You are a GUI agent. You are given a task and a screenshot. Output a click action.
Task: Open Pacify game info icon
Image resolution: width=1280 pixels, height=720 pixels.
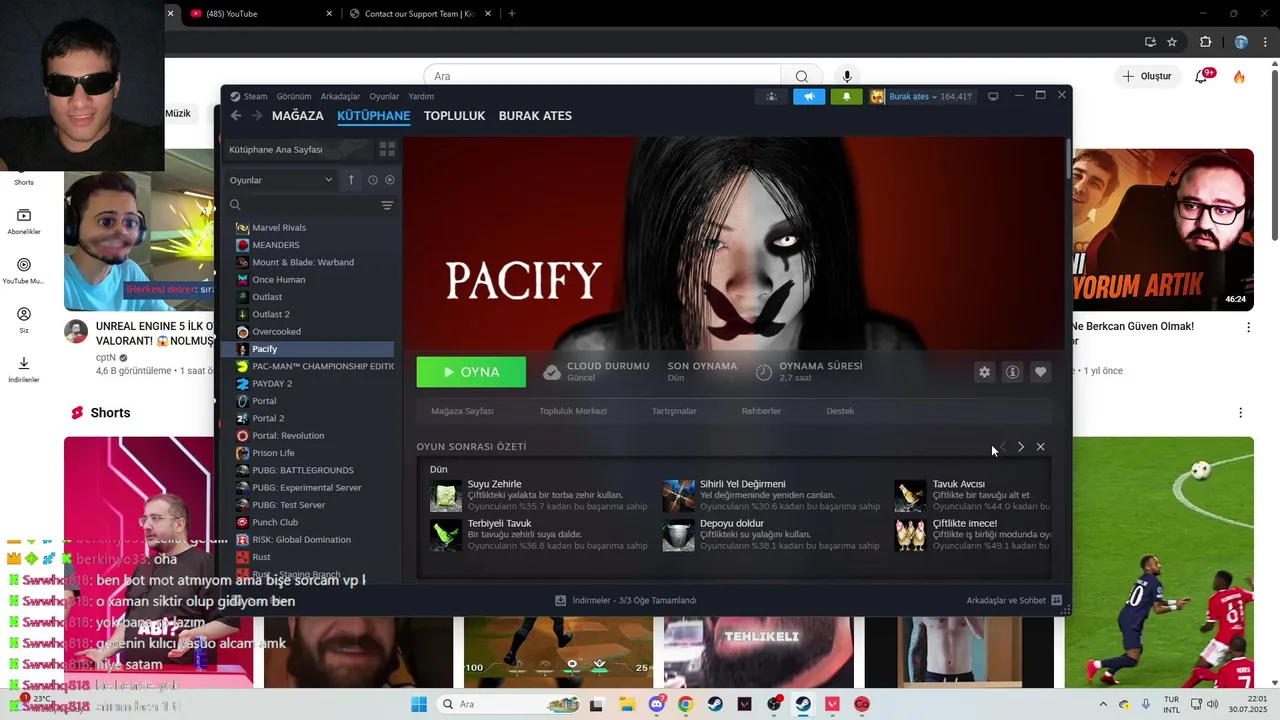coord(1013,372)
